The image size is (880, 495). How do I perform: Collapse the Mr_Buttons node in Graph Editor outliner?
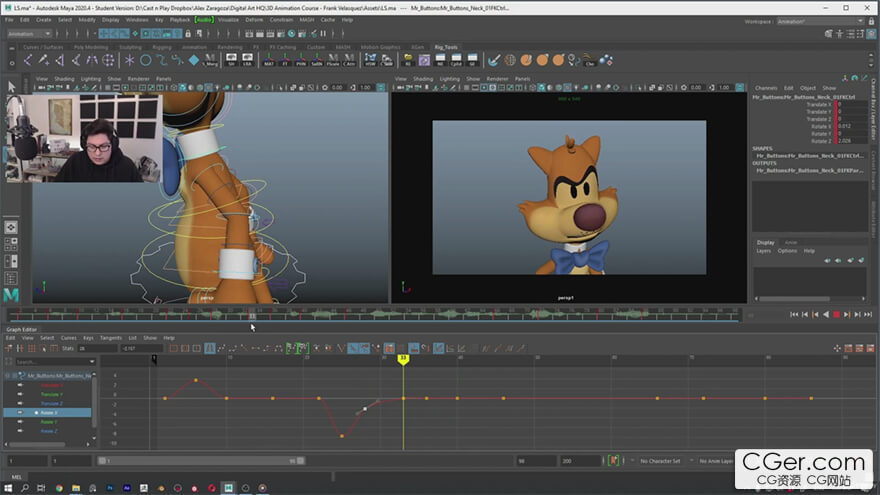coord(7,375)
